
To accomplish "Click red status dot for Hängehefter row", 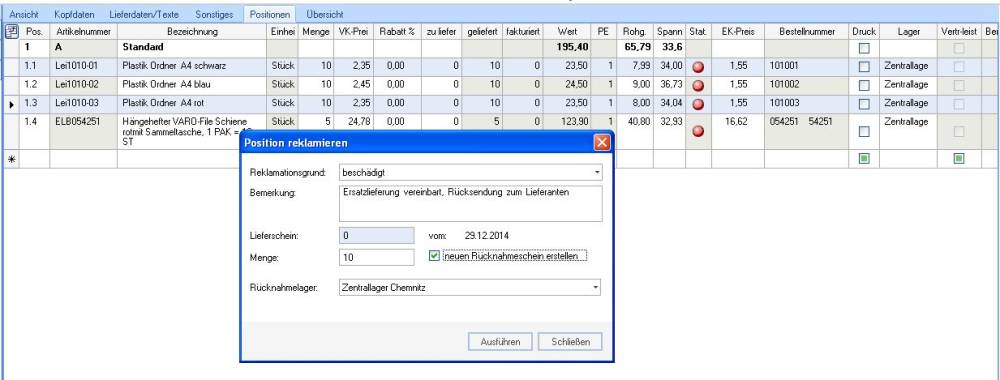I will click(x=698, y=131).
